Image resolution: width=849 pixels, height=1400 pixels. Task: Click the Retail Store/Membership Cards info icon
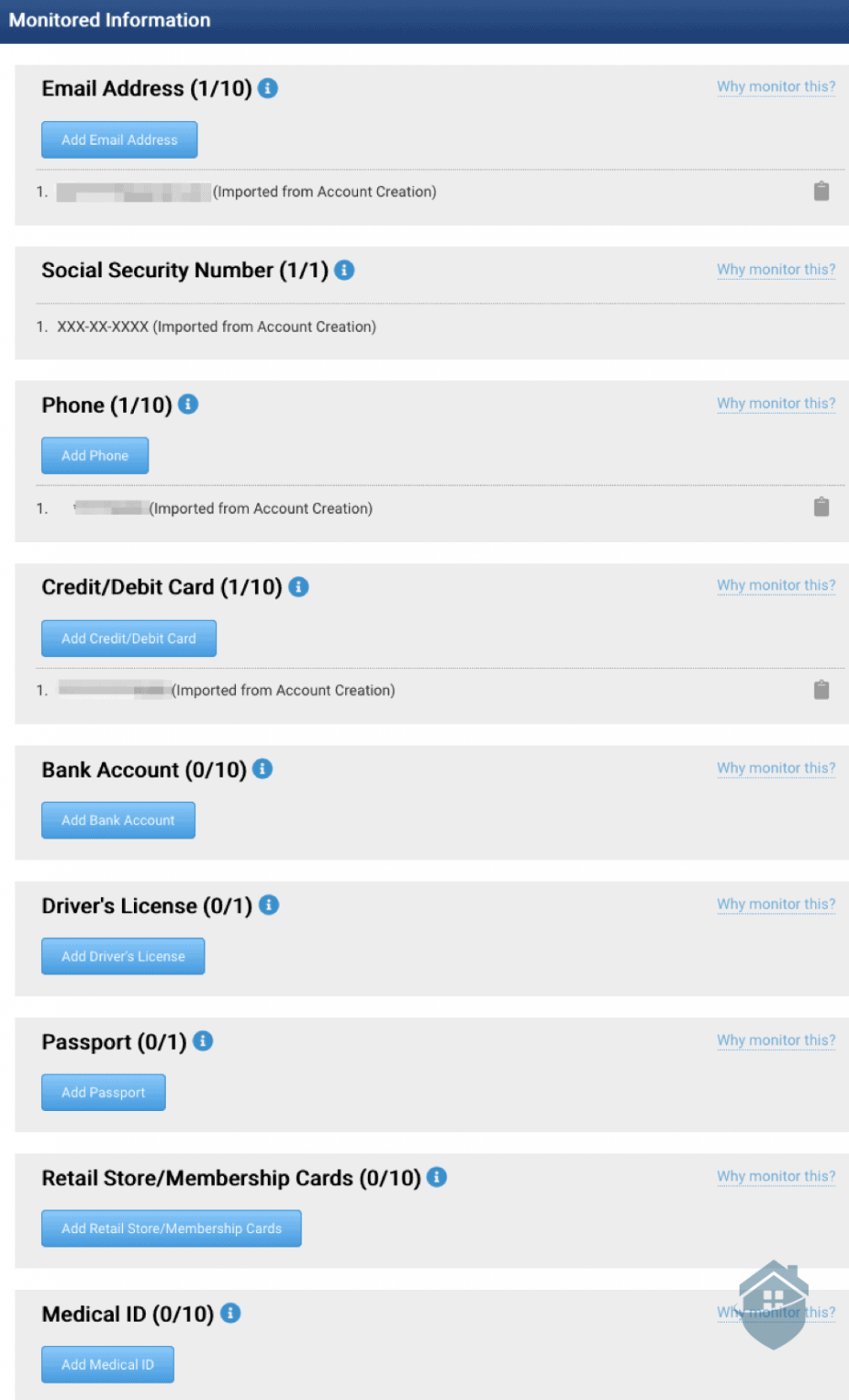436,1178
